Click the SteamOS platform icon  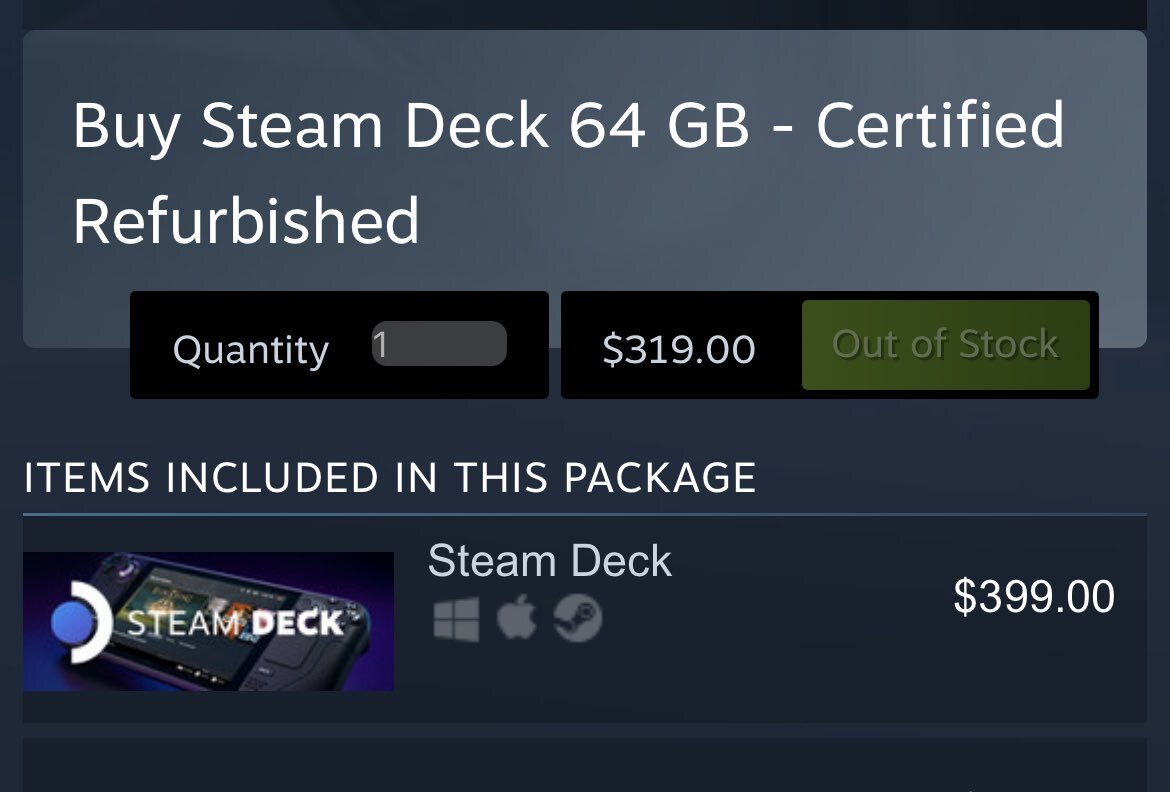(x=578, y=617)
